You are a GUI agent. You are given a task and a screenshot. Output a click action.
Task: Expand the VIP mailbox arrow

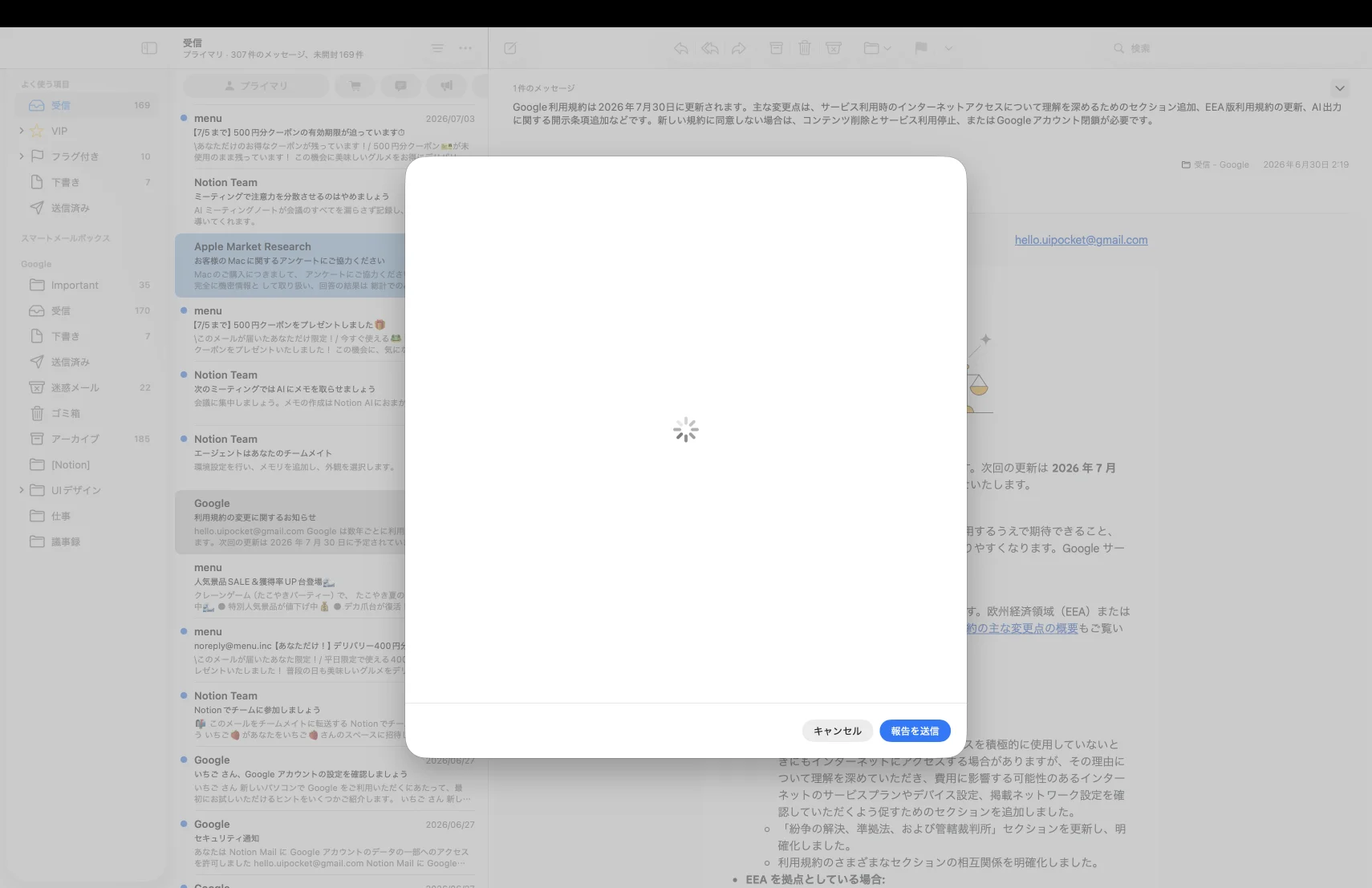click(22, 131)
